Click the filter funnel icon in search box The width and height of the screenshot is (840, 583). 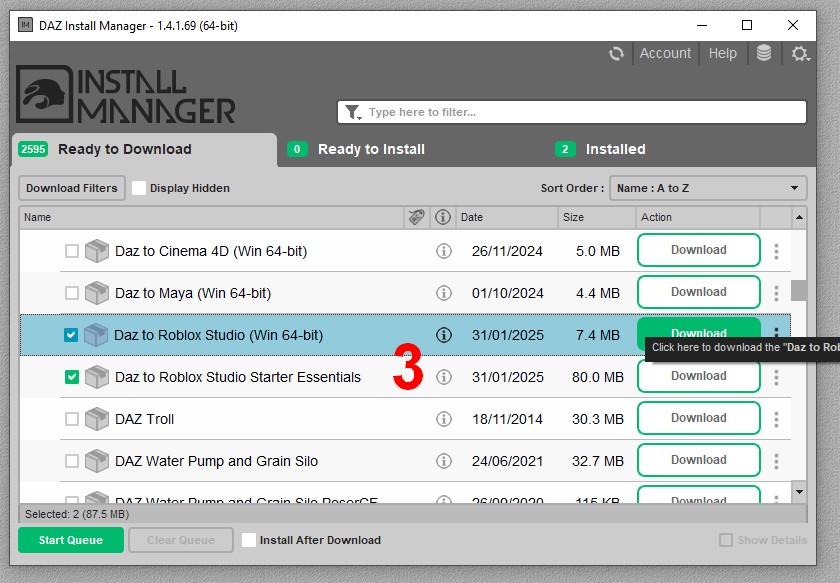click(353, 112)
